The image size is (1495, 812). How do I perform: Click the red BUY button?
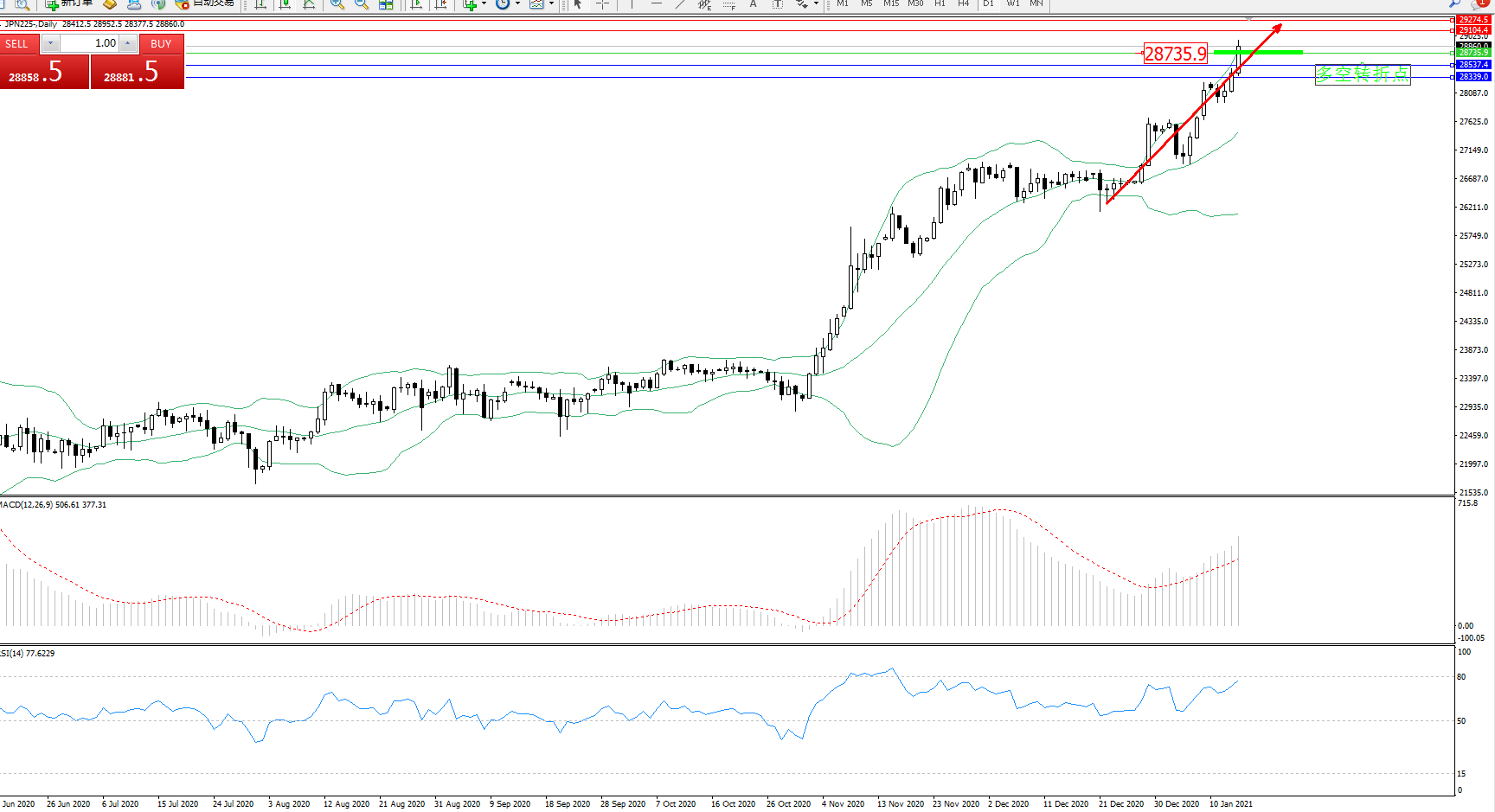(x=138, y=72)
